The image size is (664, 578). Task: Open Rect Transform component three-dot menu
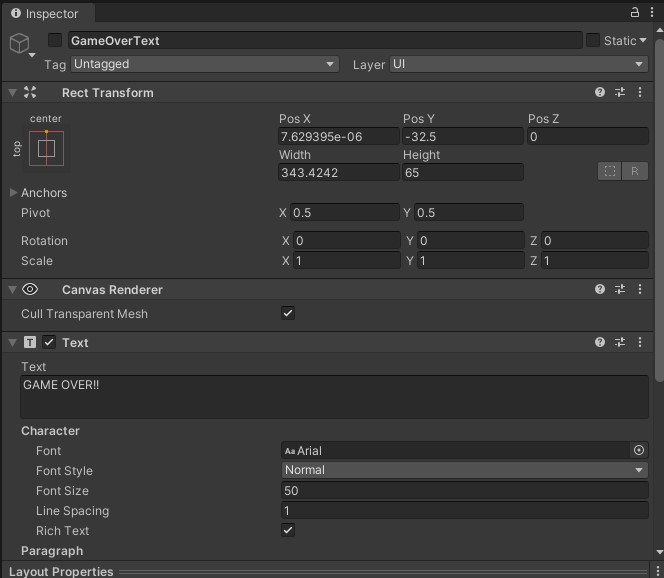click(640, 92)
